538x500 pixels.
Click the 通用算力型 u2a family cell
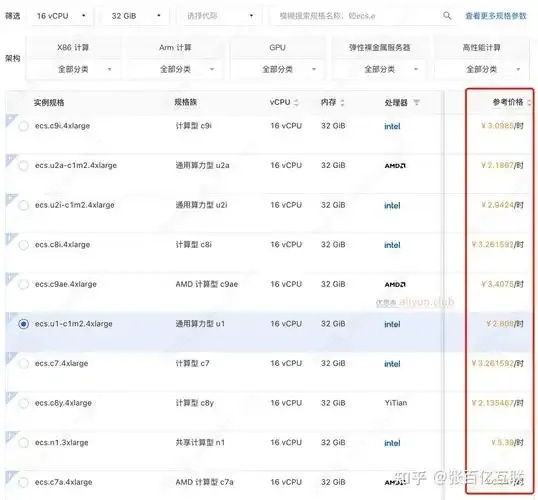pyautogui.click(x=202, y=165)
